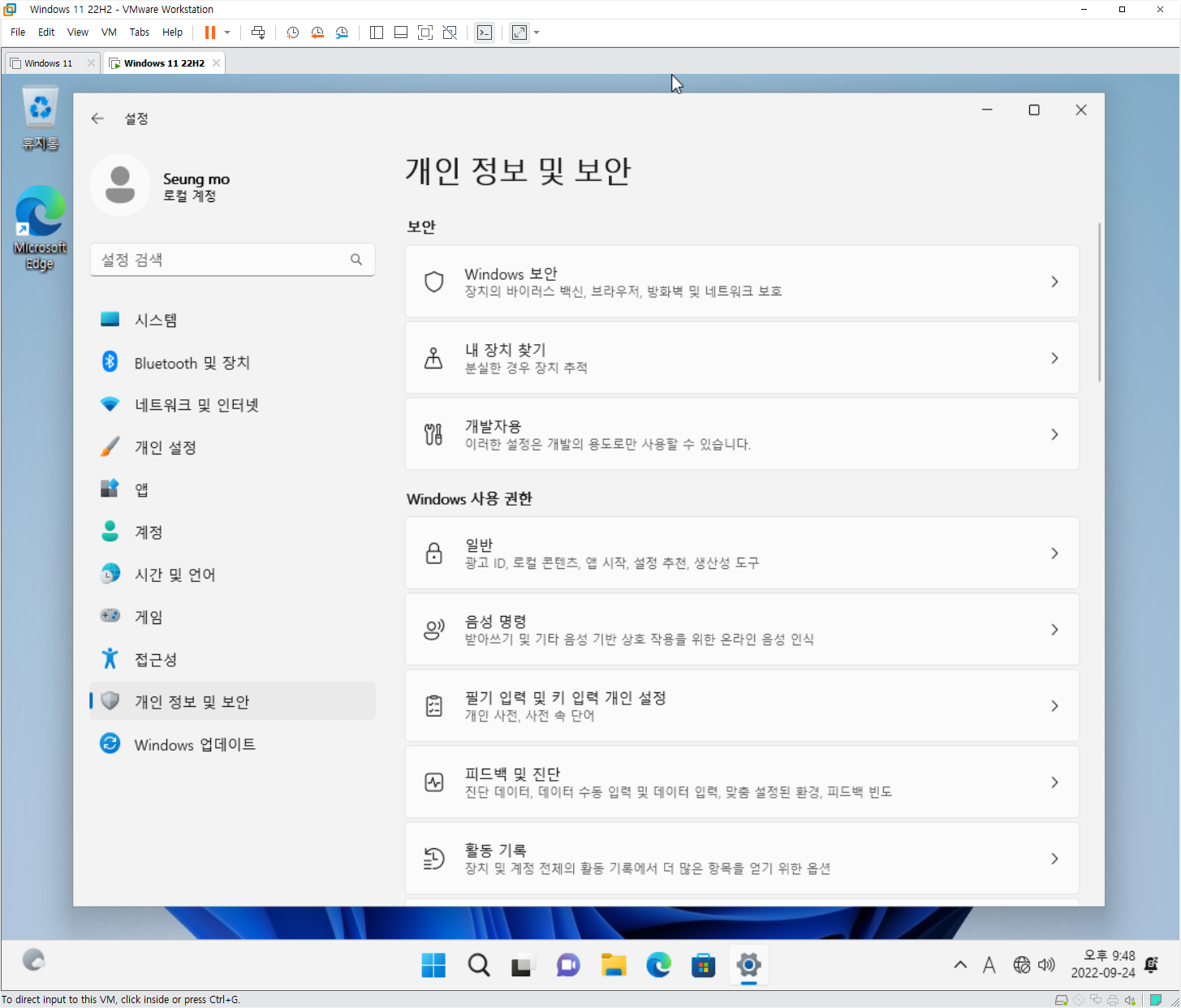Screen dimensions: 1181x1008
Task: Open the Edit menu
Action: click(x=46, y=32)
